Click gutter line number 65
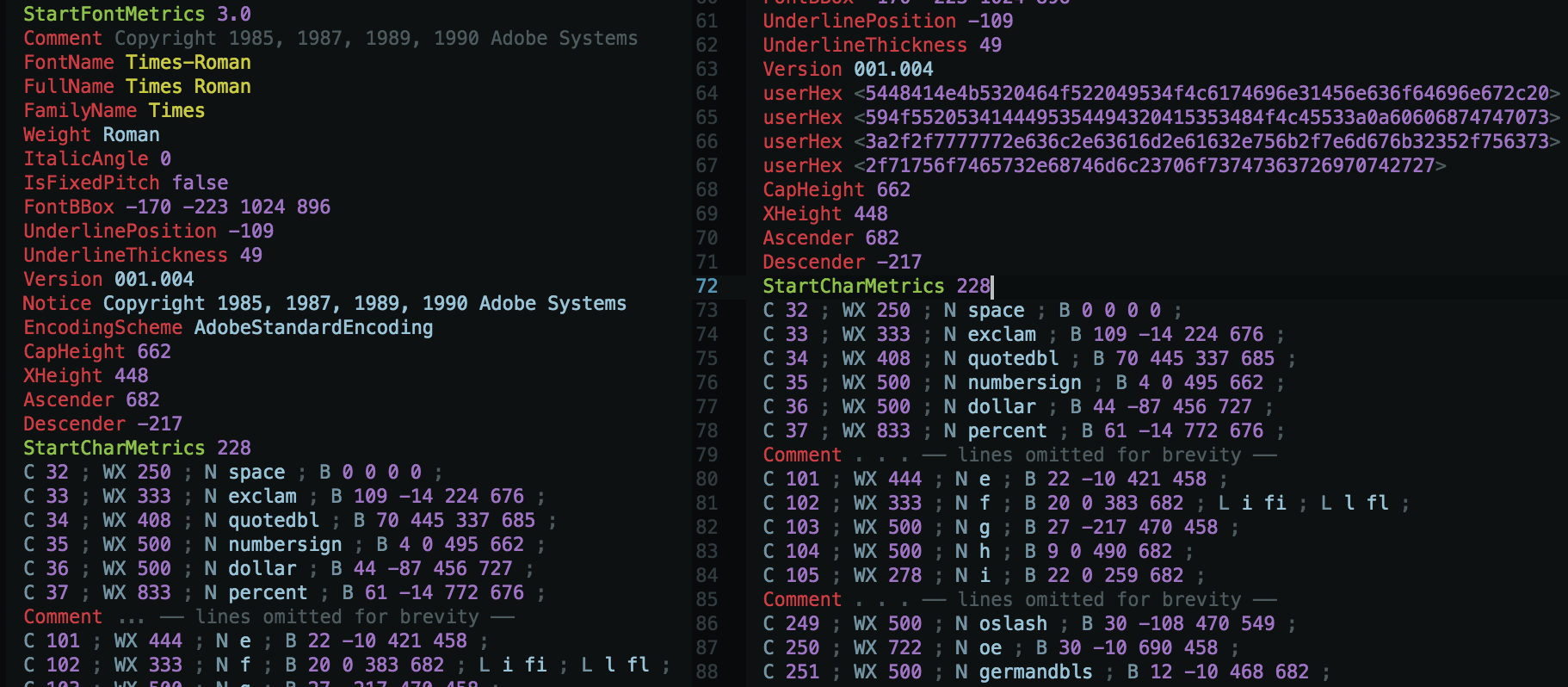 [x=707, y=117]
